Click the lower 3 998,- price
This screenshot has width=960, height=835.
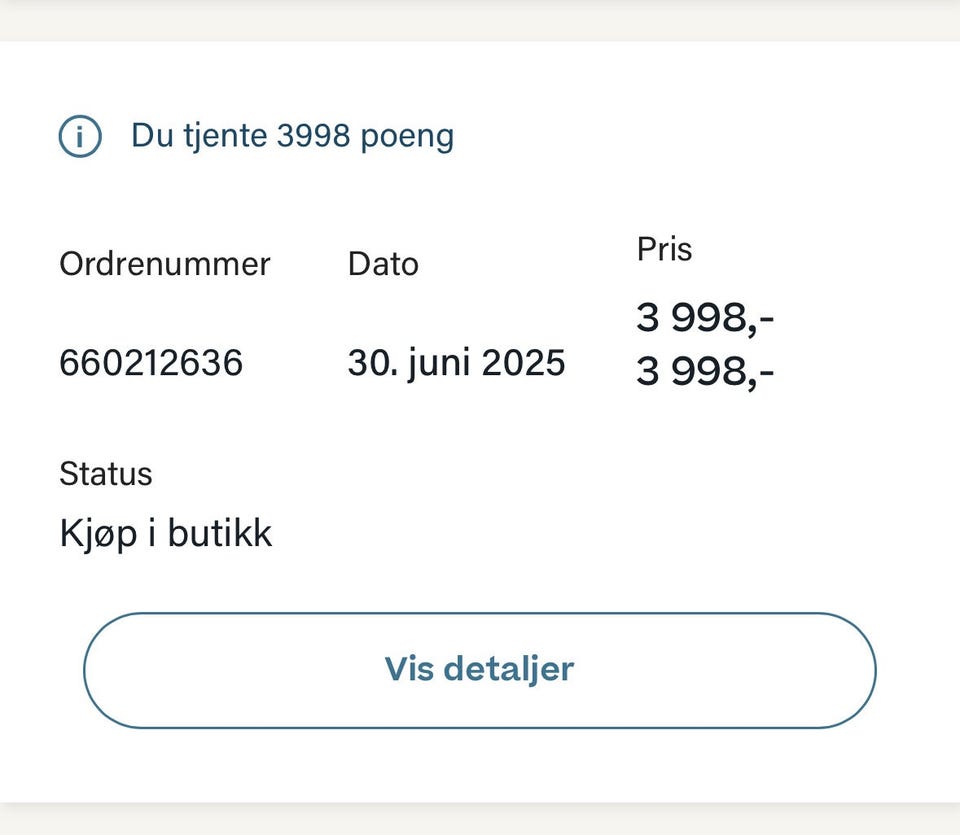[x=705, y=372]
